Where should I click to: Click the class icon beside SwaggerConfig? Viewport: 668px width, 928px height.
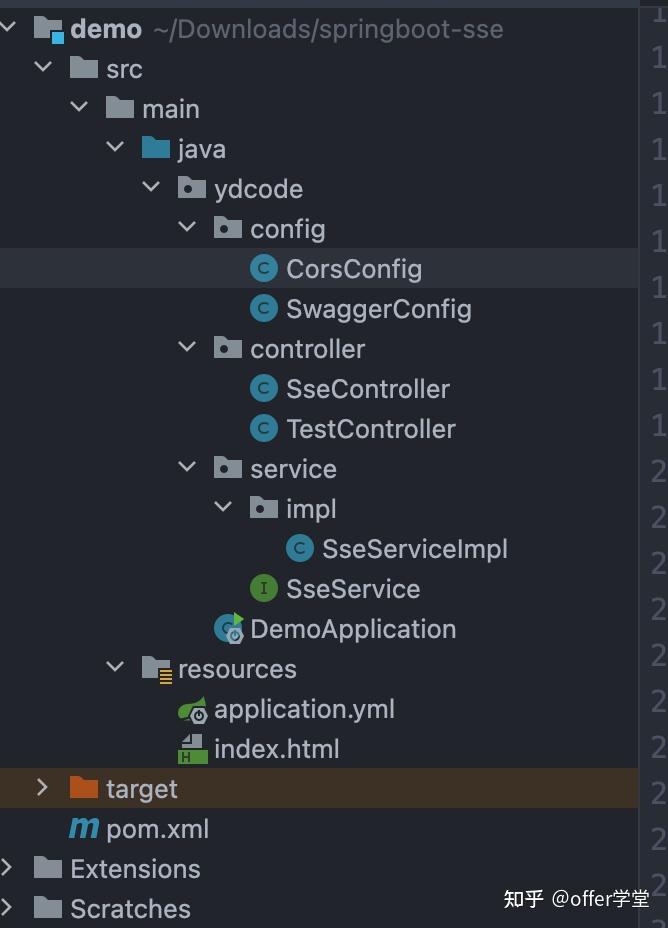point(262,308)
